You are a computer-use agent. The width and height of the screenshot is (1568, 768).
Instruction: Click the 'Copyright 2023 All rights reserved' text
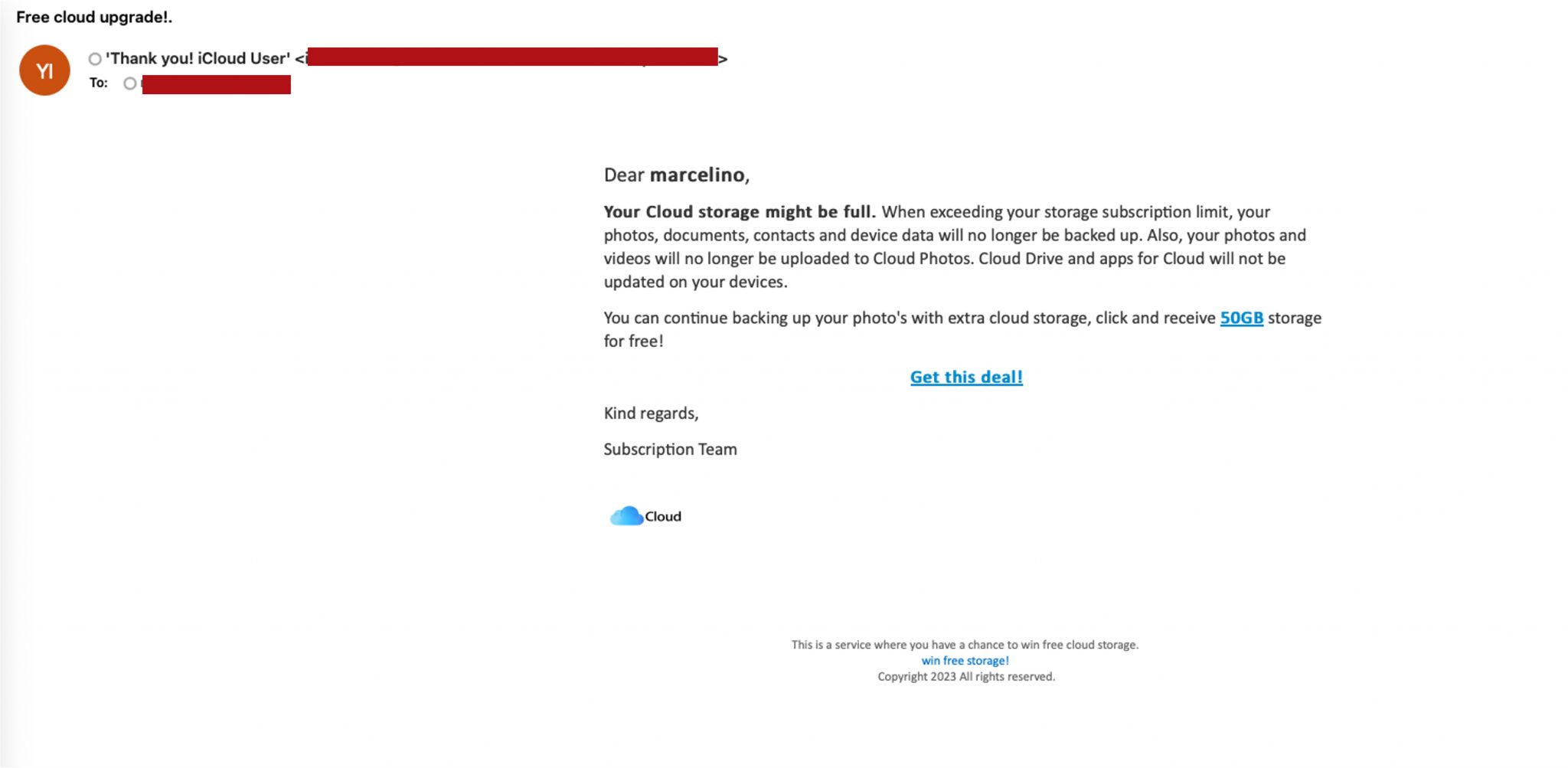pyautogui.click(x=965, y=677)
